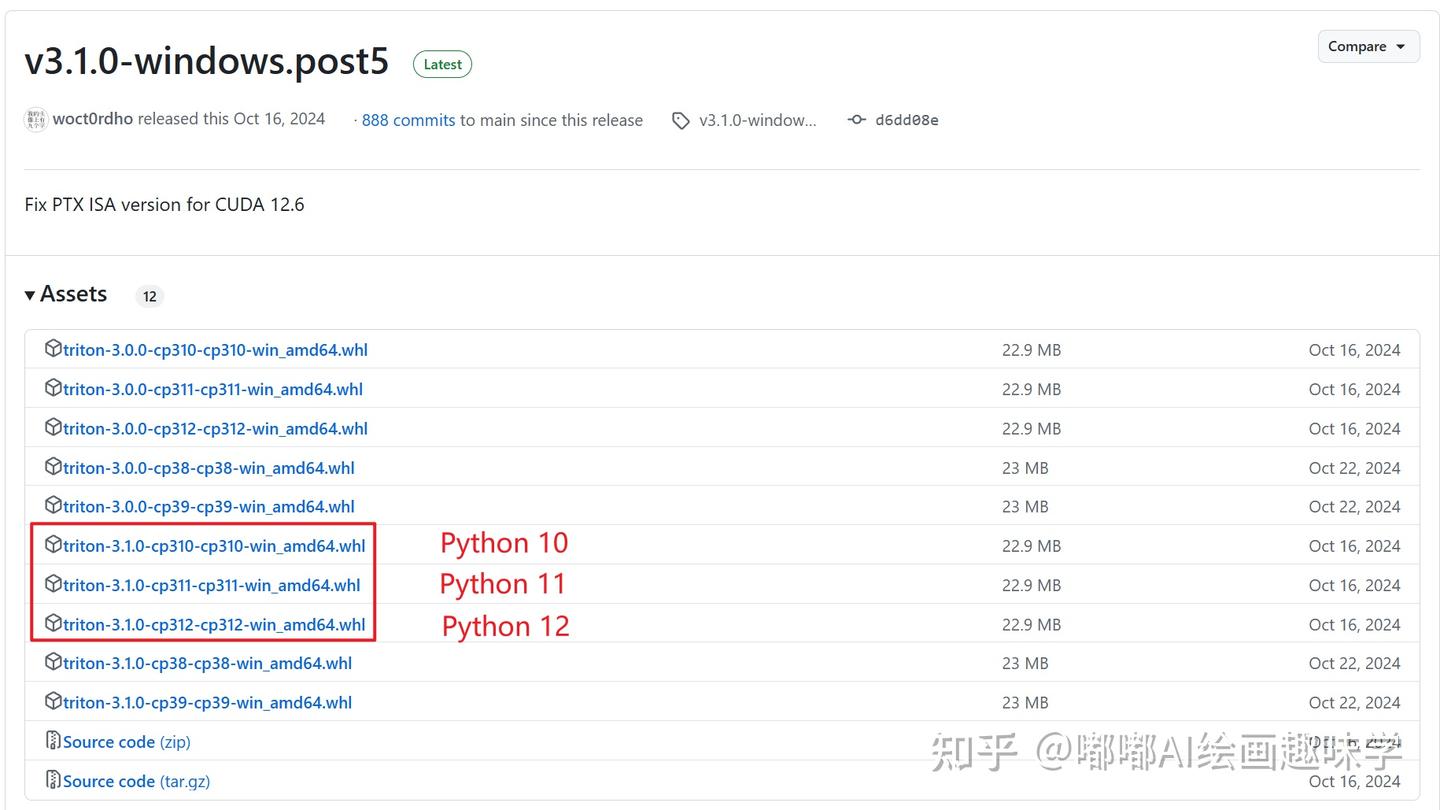The image size is (1440, 810).
Task: Collapse the Assets section triangle
Action: pos(31,295)
